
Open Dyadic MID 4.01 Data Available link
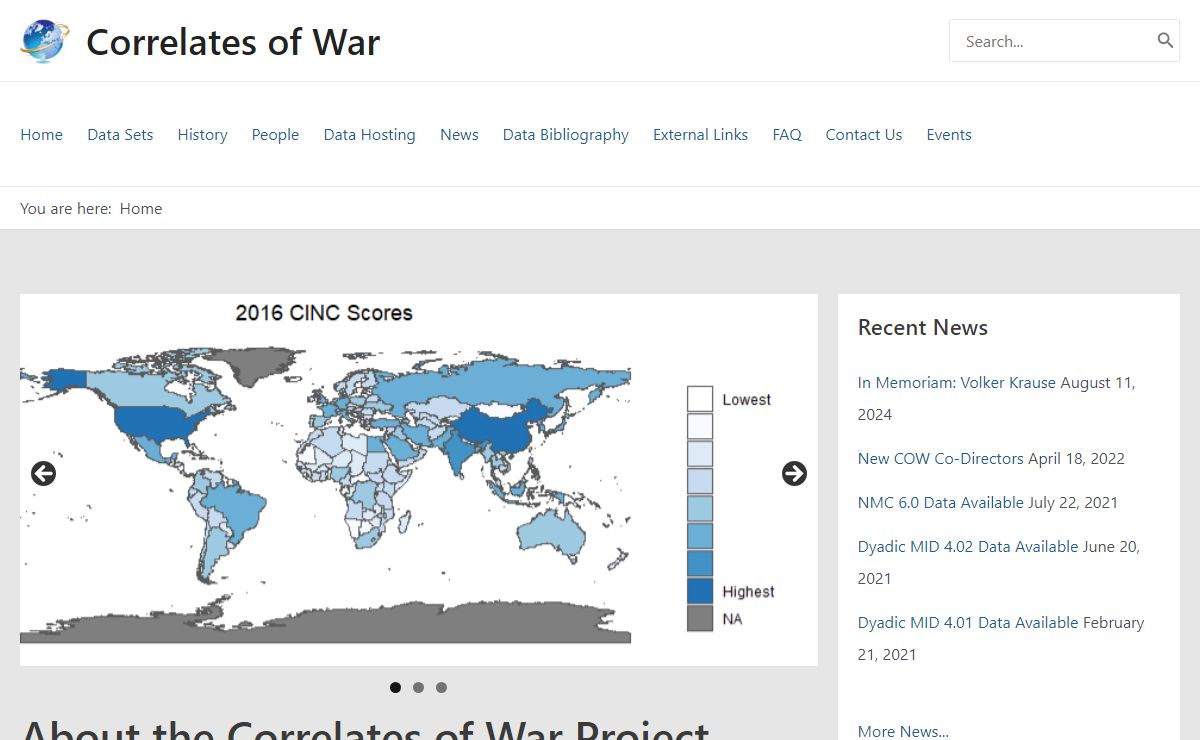[968, 622]
